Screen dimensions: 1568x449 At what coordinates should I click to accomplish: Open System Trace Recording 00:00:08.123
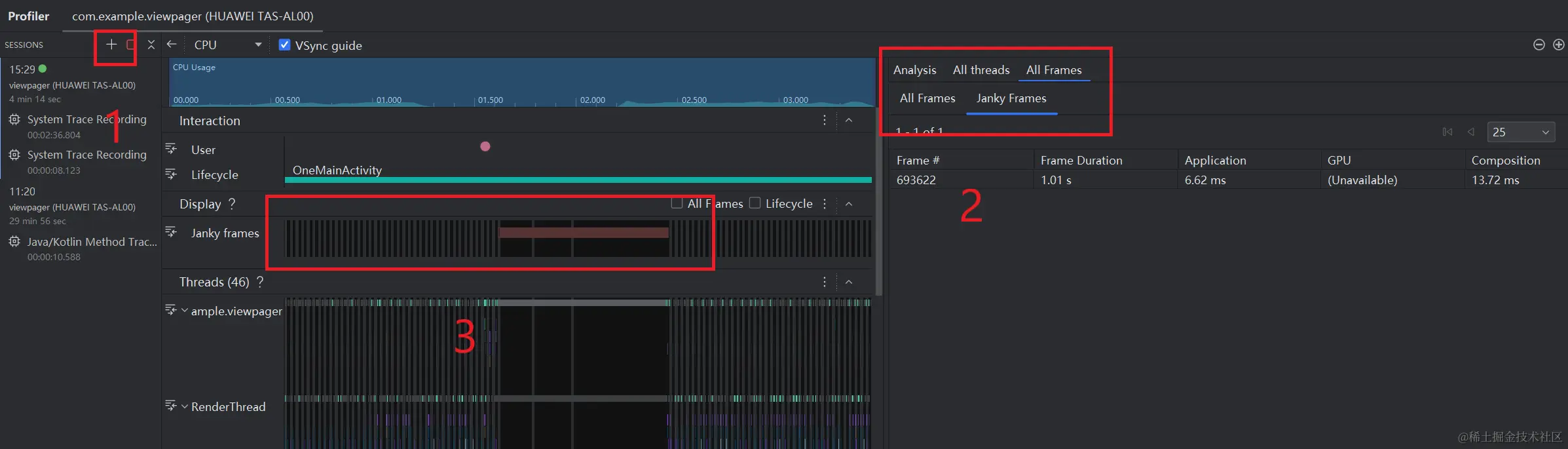tap(81, 161)
